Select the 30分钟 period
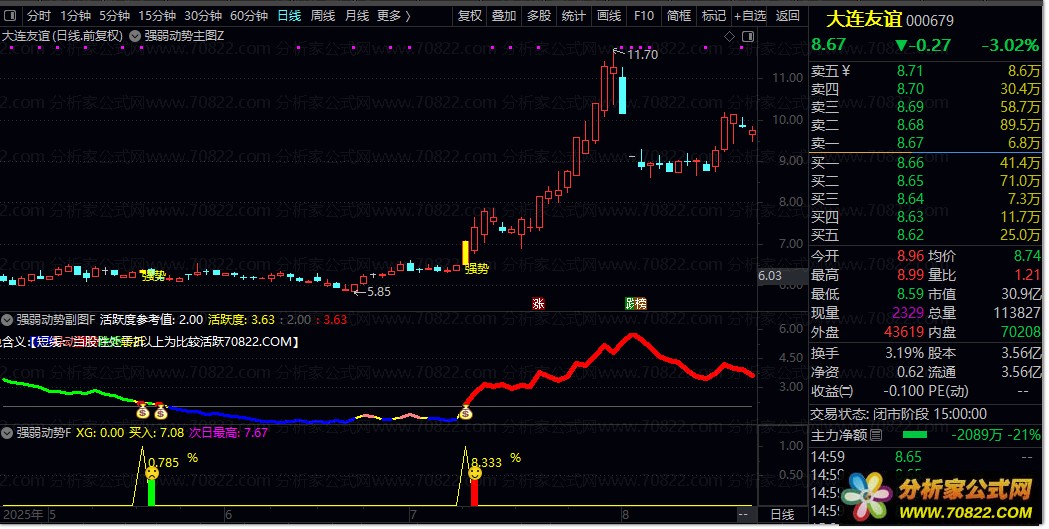 (x=203, y=15)
